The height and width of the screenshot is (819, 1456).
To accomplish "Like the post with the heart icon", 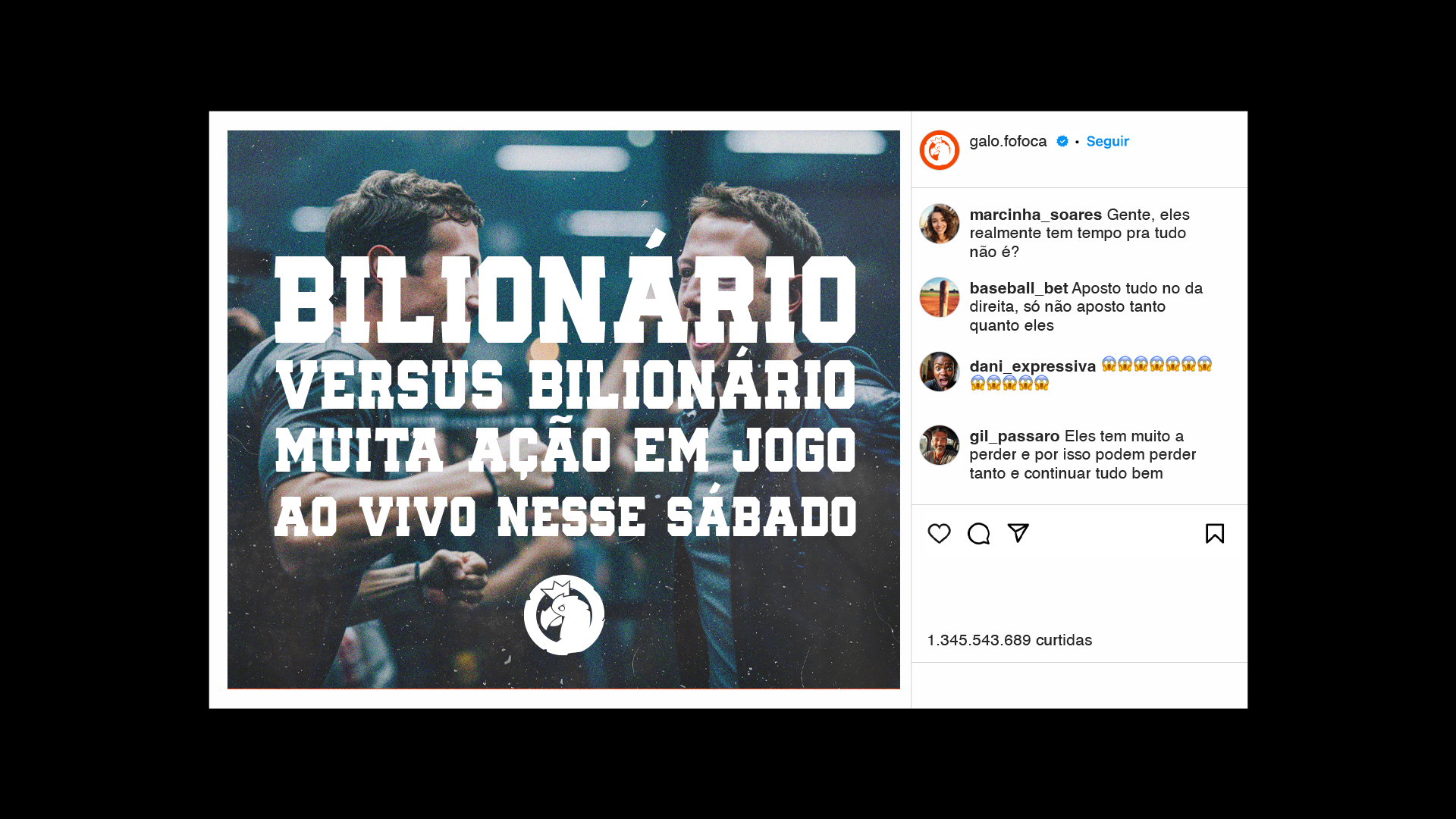I will (939, 534).
